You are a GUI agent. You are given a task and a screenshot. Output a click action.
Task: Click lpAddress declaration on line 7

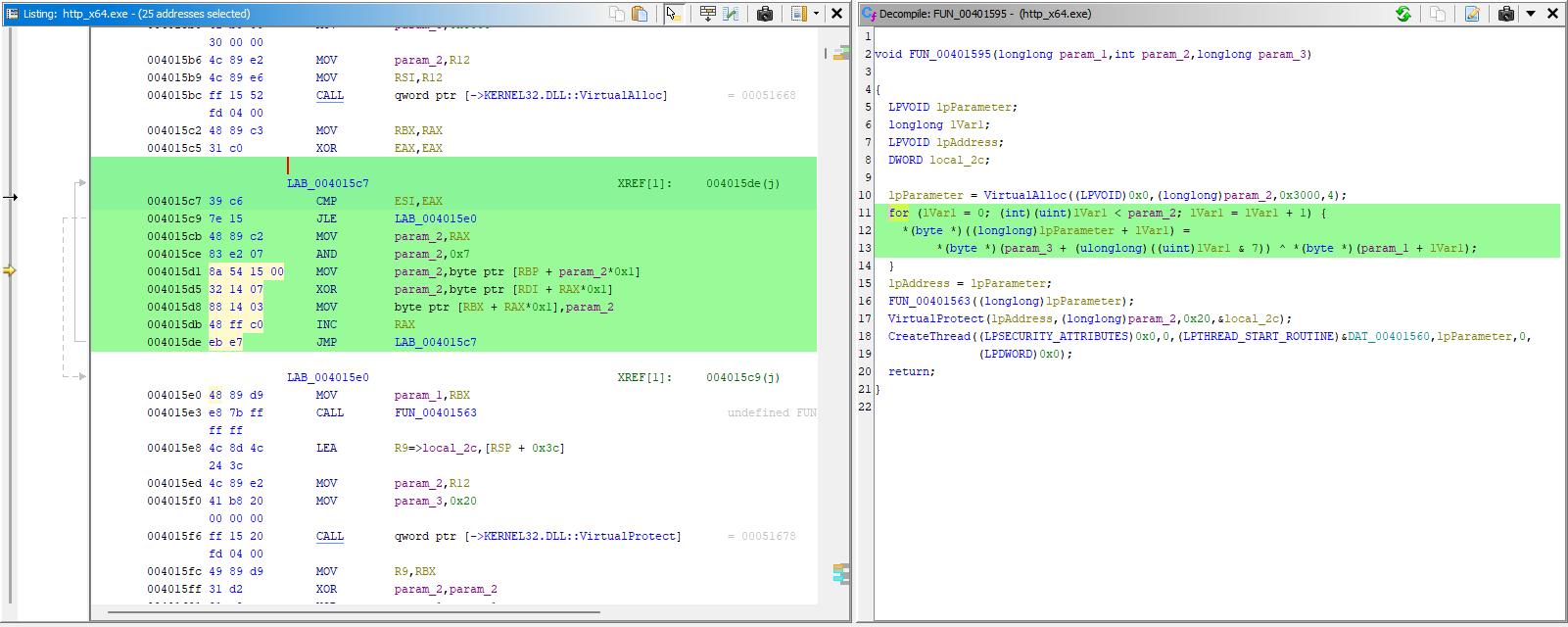coord(967,142)
